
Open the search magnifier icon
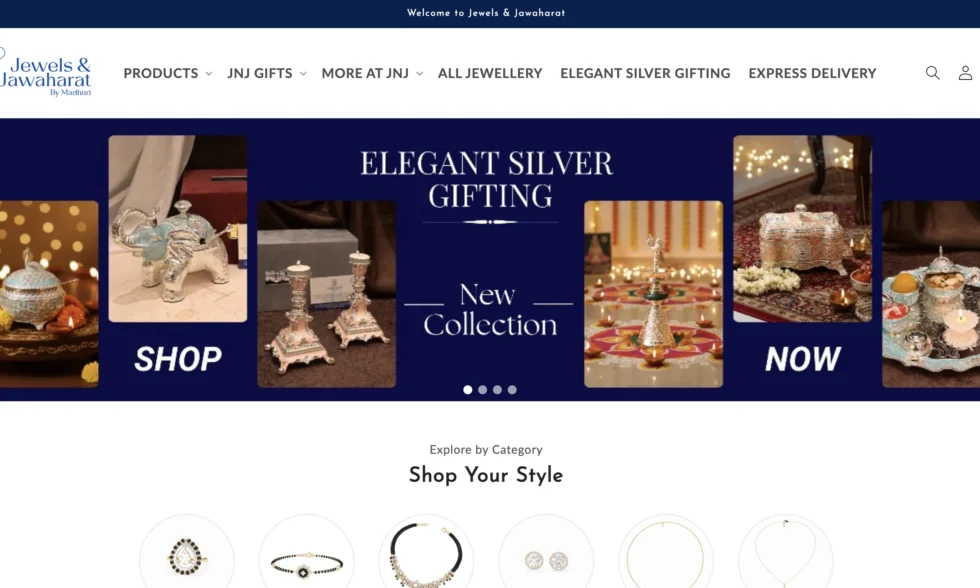[x=932, y=73]
